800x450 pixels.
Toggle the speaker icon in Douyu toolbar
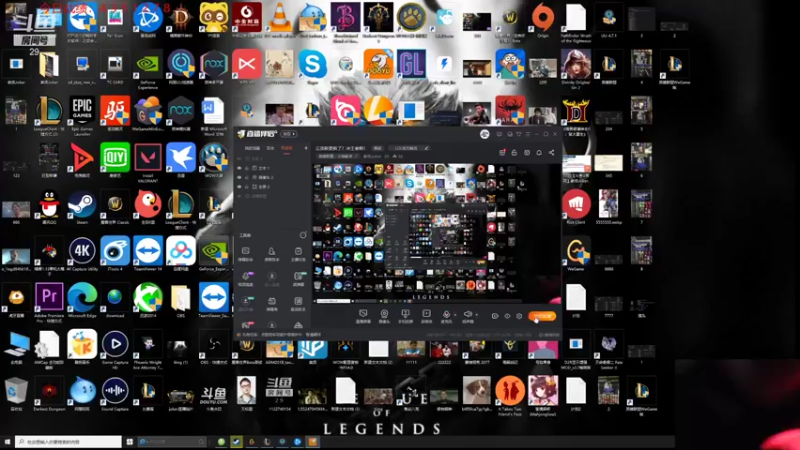pyautogui.click(x=467, y=315)
